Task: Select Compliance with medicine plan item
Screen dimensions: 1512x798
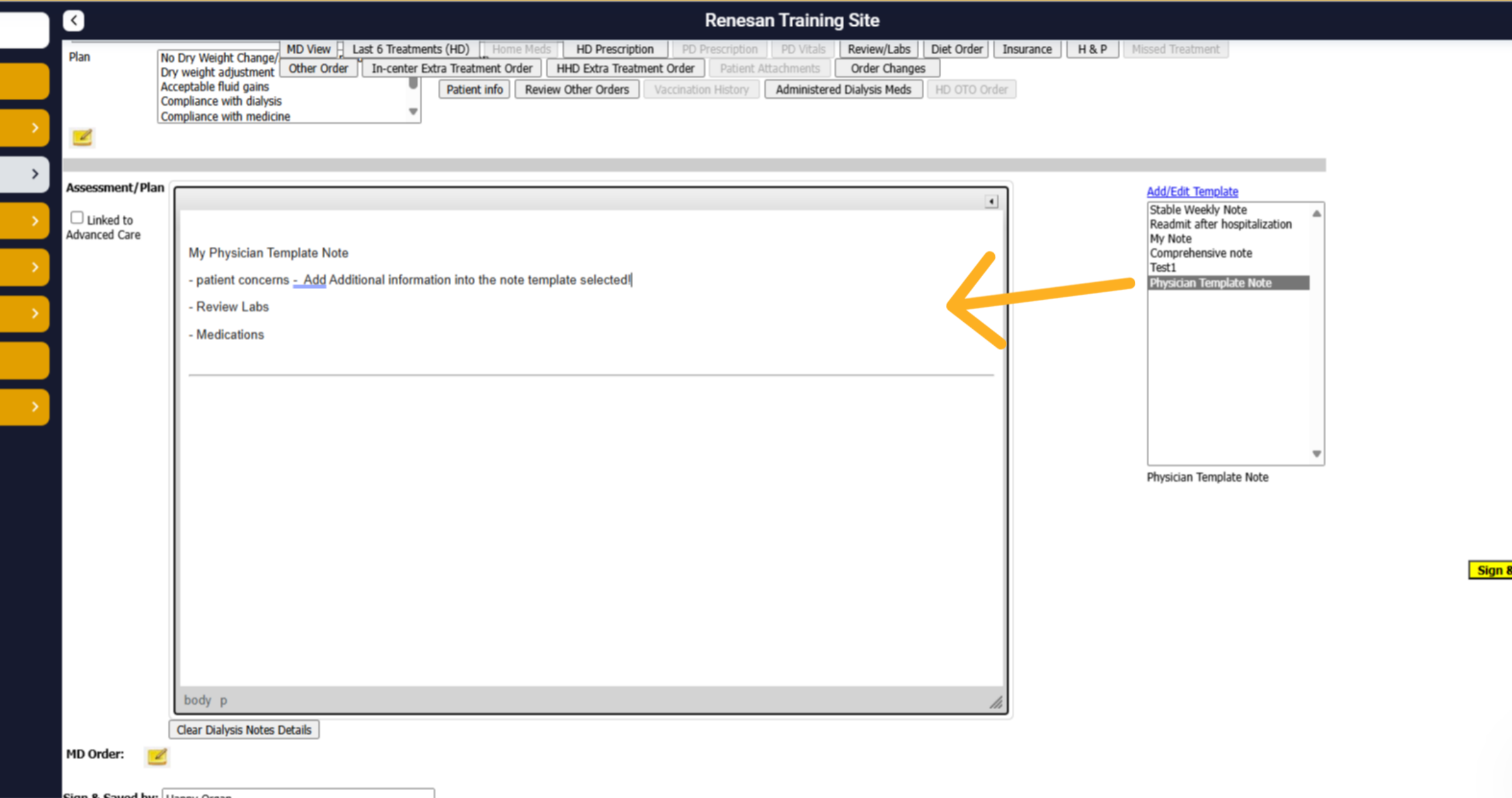Action: click(226, 117)
